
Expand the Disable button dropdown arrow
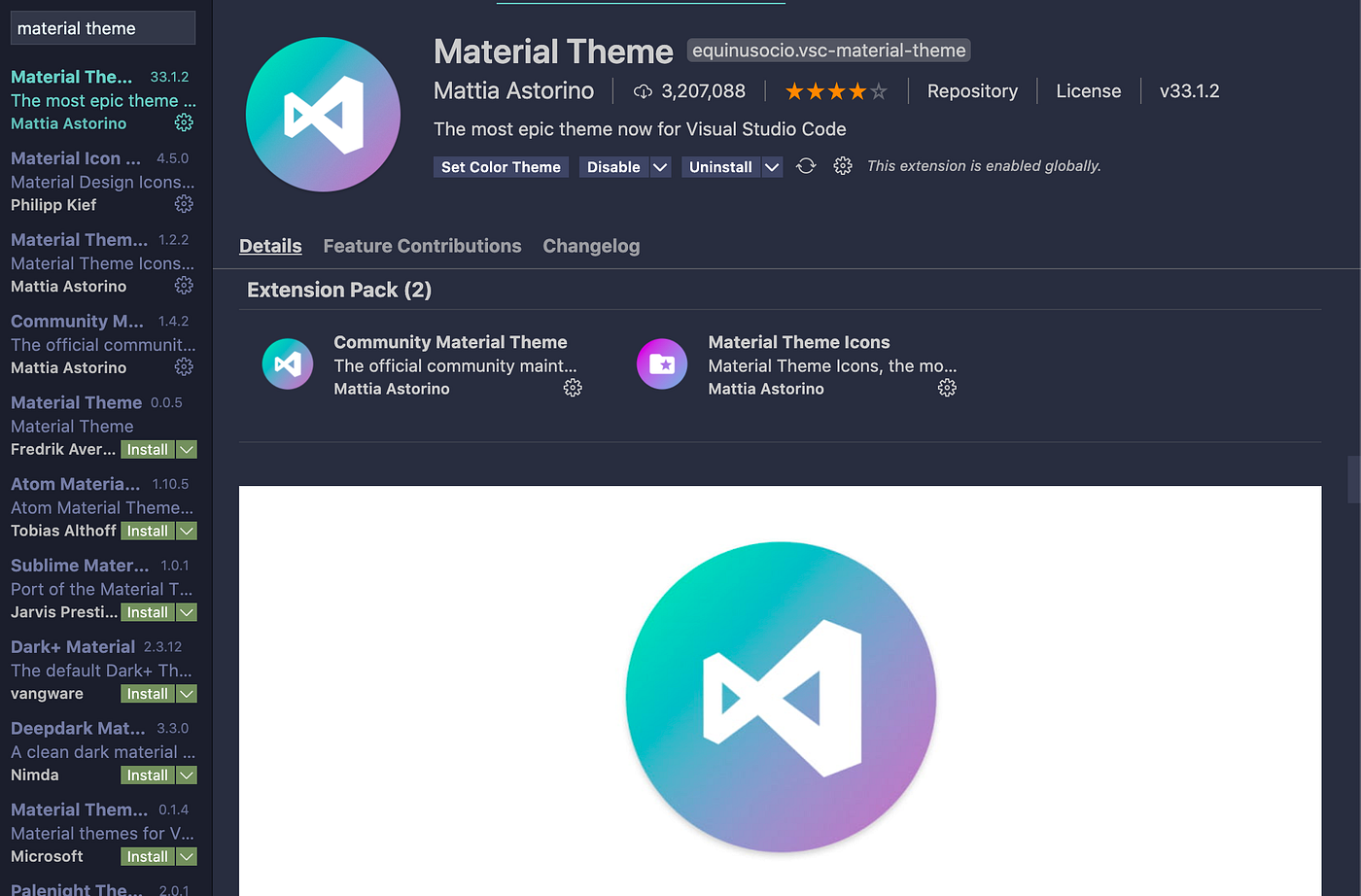tap(660, 166)
